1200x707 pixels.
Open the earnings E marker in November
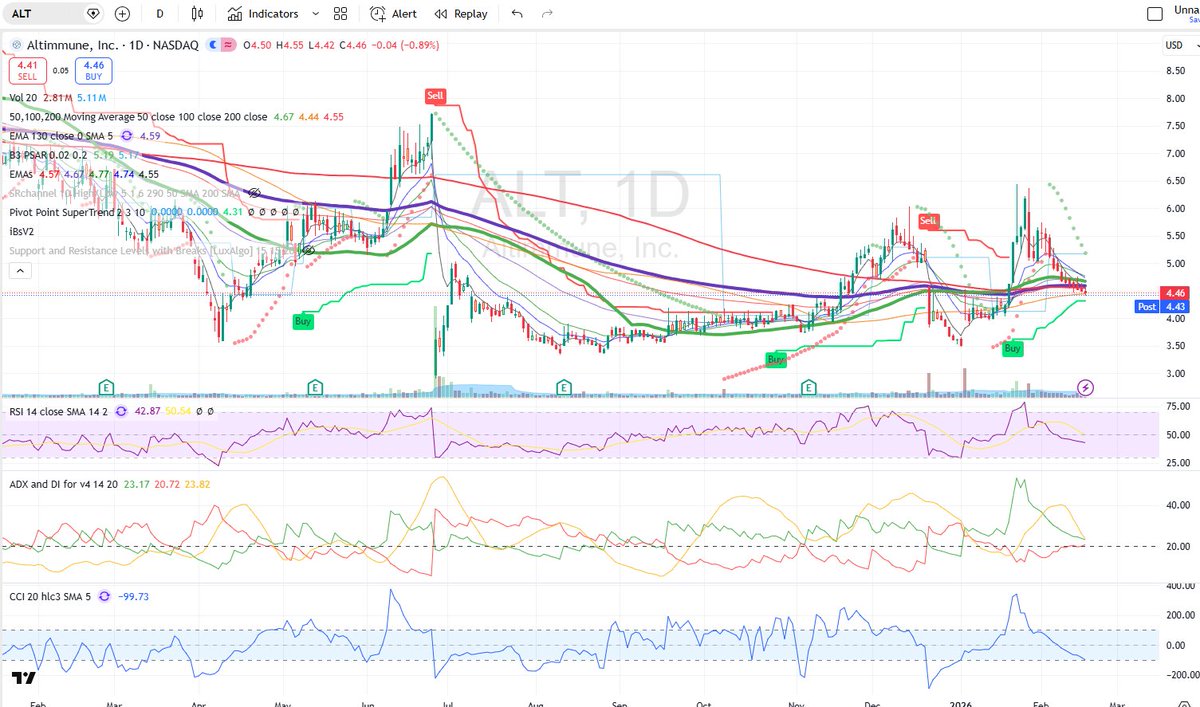click(x=808, y=386)
